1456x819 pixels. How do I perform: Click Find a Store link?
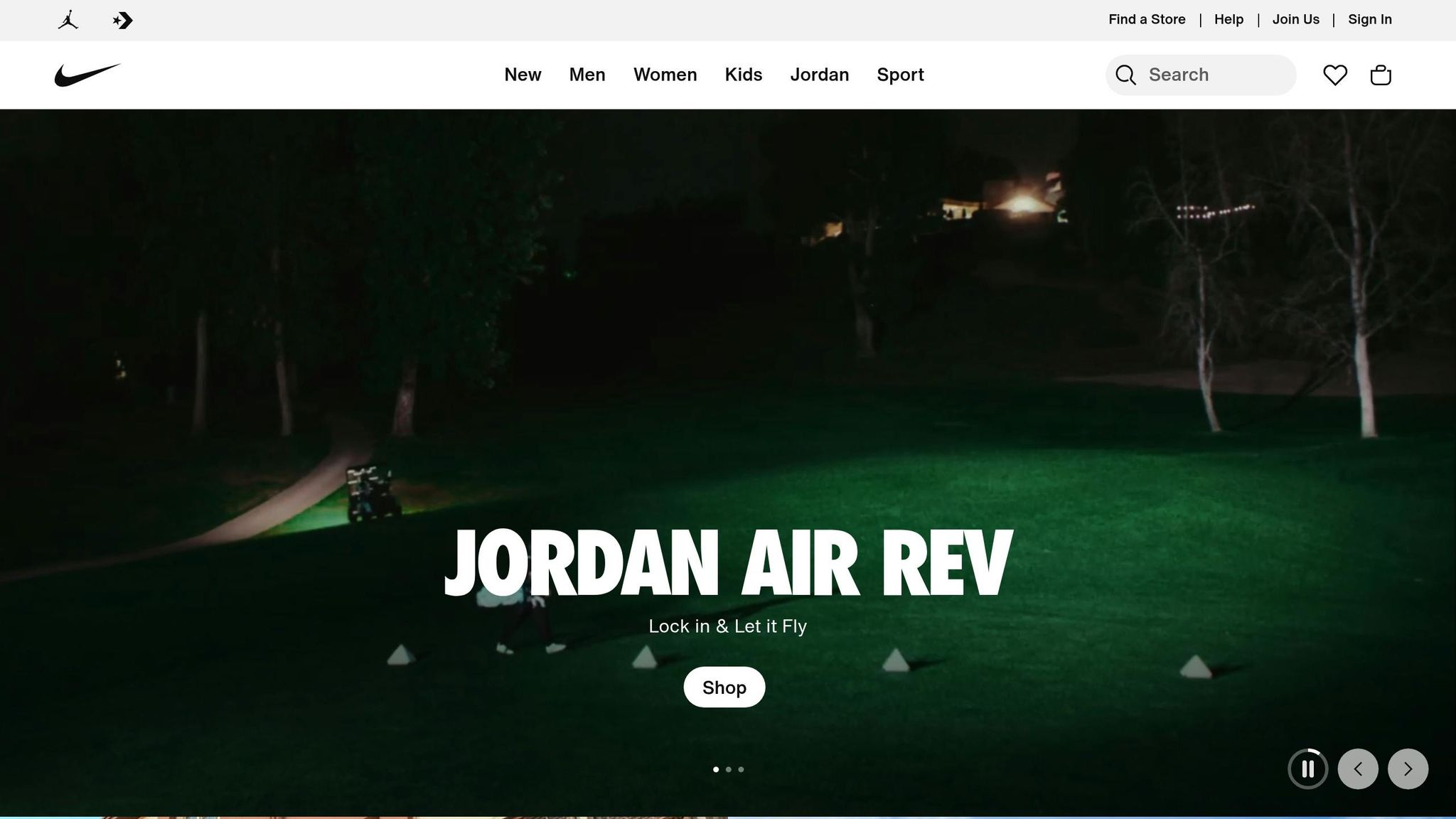pyautogui.click(x=1147, y=19)
